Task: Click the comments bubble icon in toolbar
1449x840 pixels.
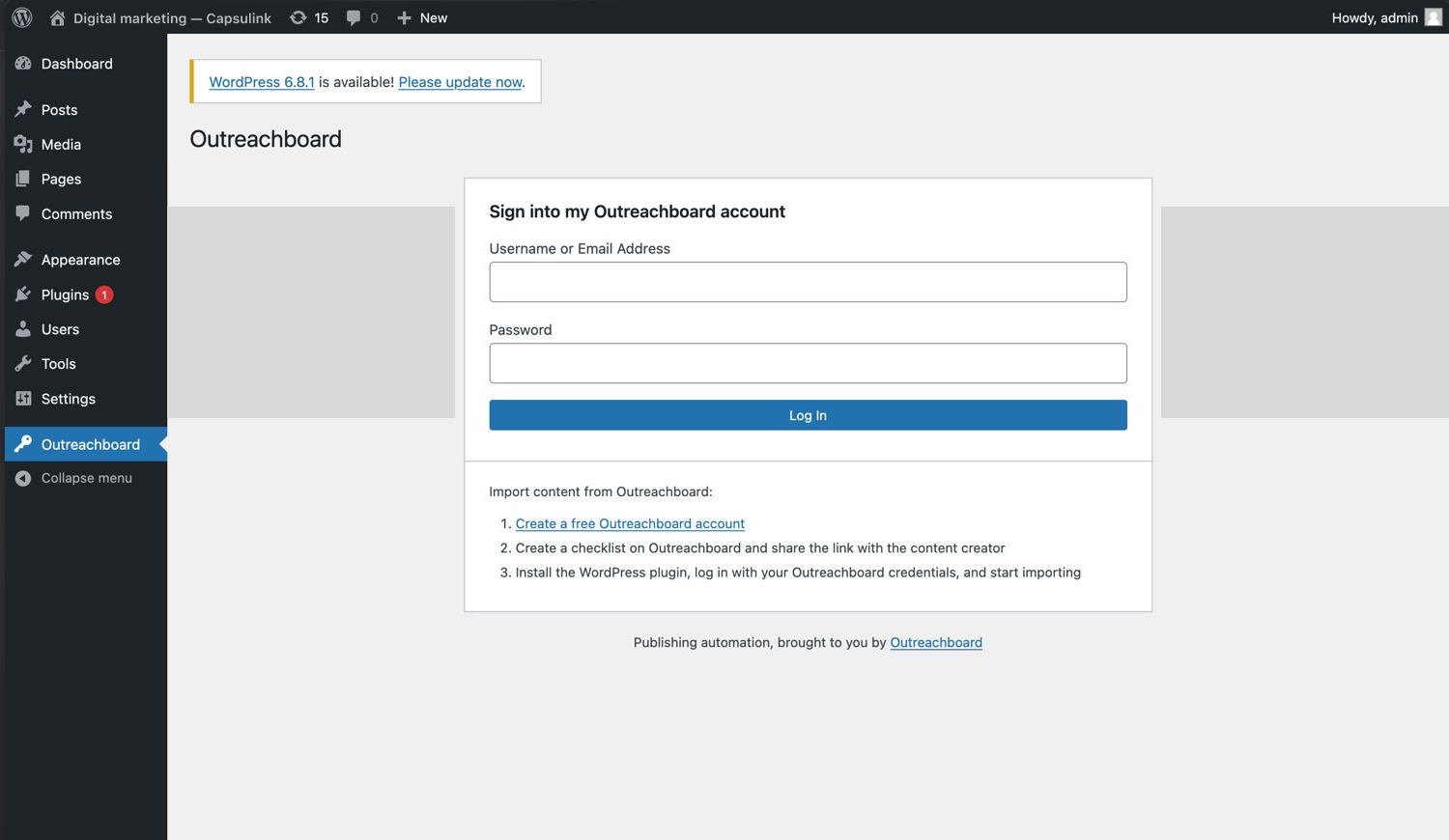Action: pos(354,17)
